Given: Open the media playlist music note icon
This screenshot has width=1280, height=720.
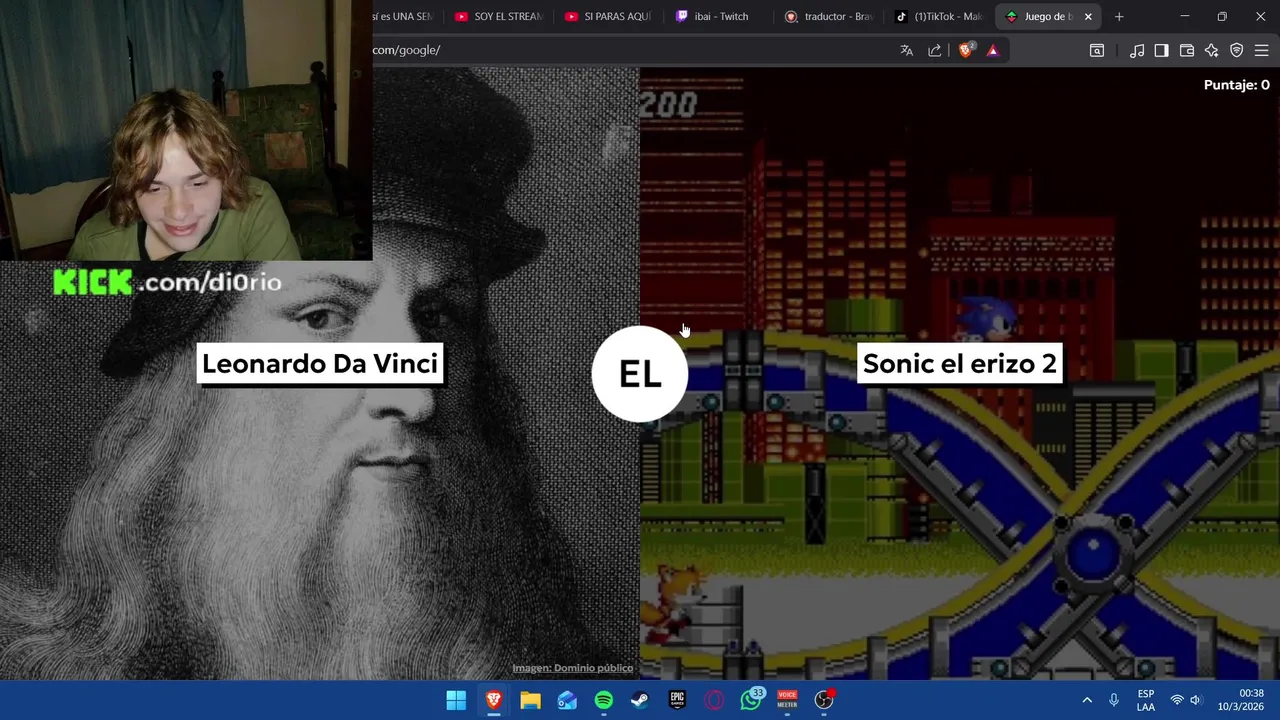Looking at the screenshot, I should point(1137,50).
